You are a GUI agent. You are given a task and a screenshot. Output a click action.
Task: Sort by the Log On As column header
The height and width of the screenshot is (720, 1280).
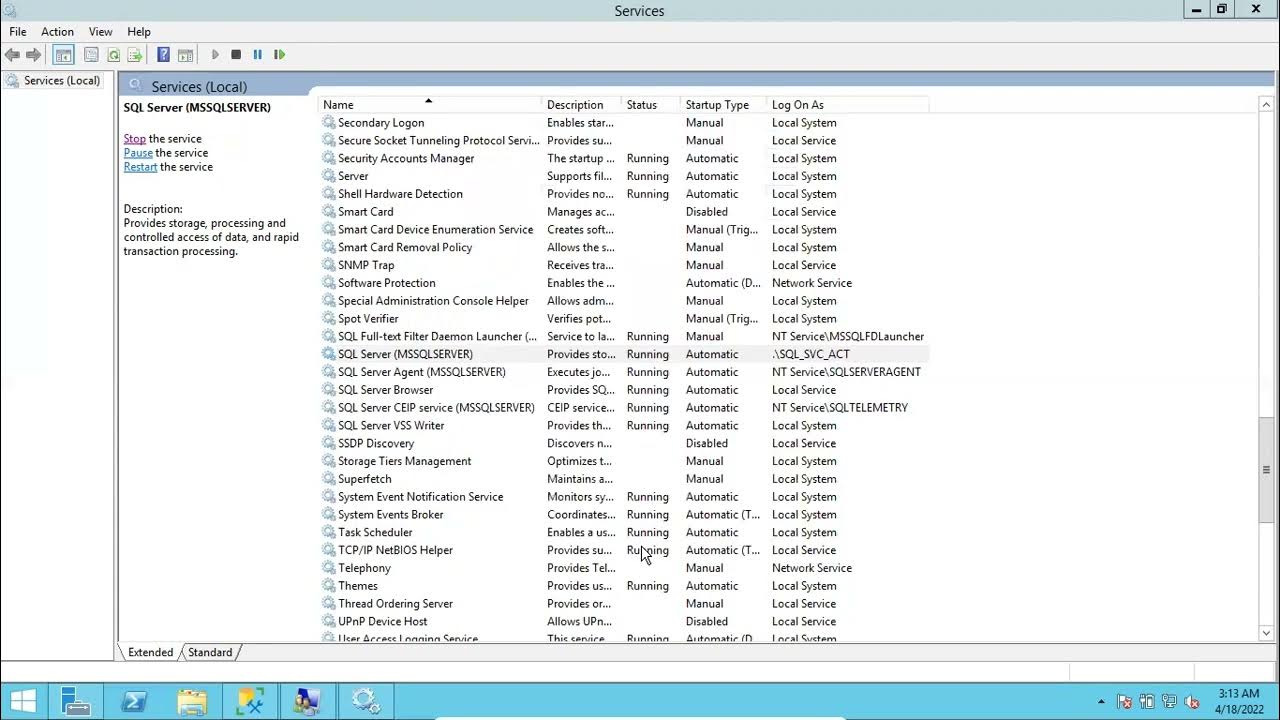(848, 105)
